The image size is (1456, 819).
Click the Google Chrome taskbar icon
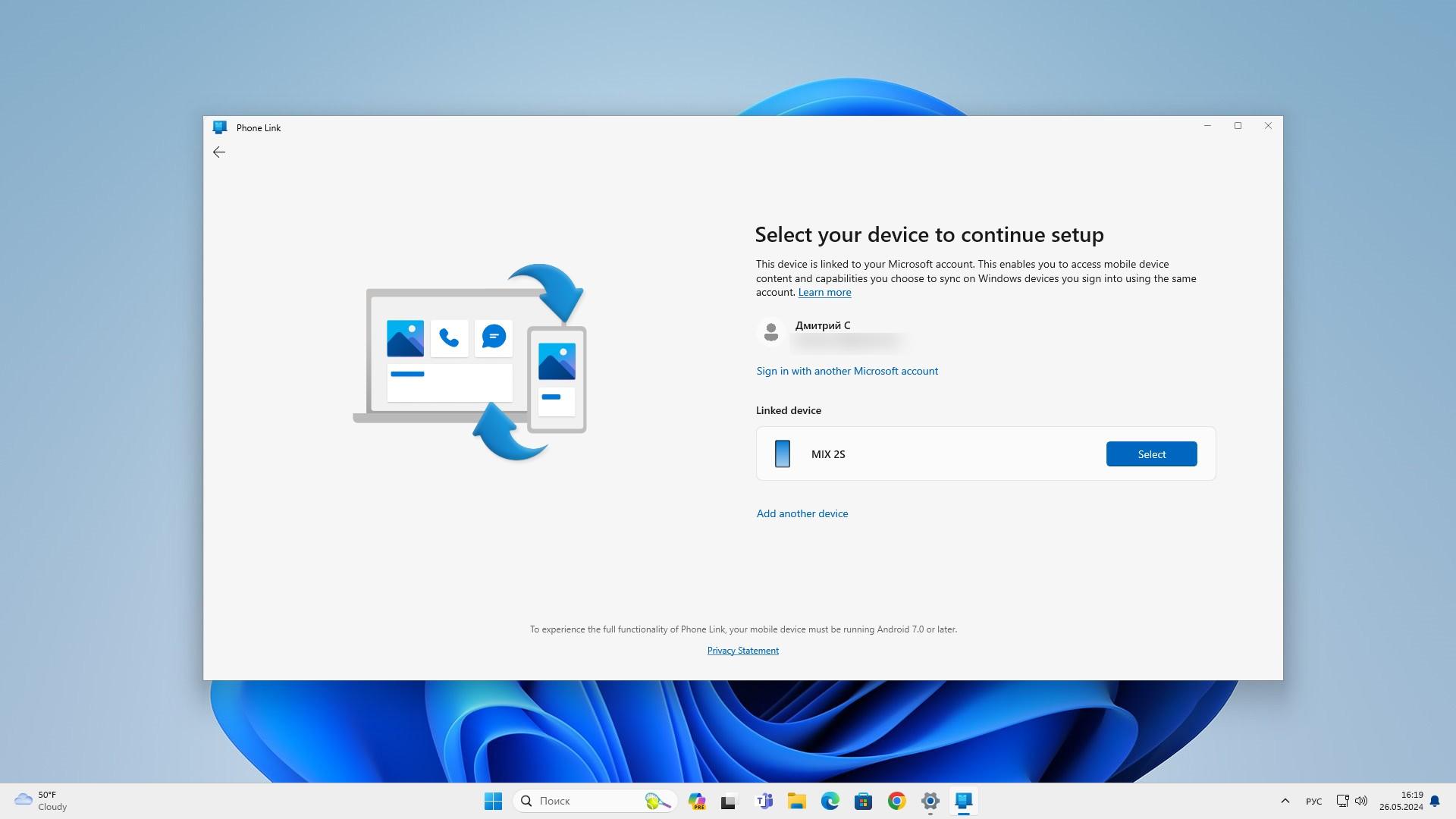(896, 800)
